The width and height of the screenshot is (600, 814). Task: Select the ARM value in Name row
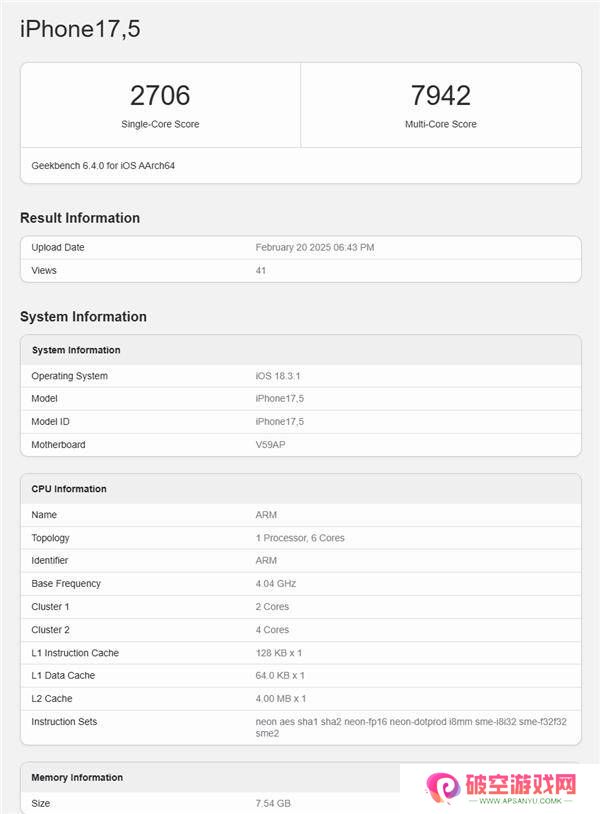click(x=266, y=515)
